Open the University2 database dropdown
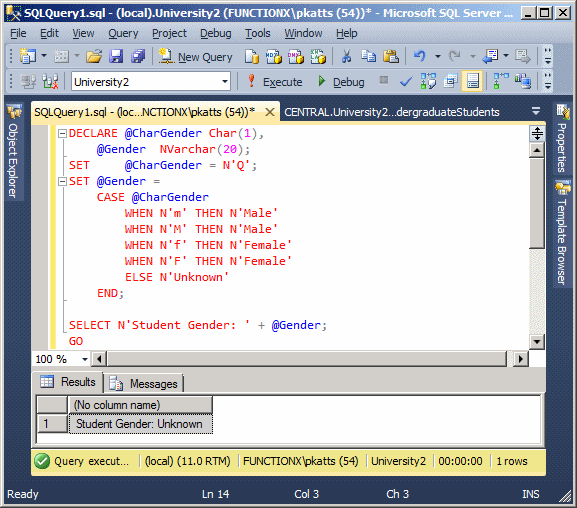The image size is (577, 508). [225, 81]
